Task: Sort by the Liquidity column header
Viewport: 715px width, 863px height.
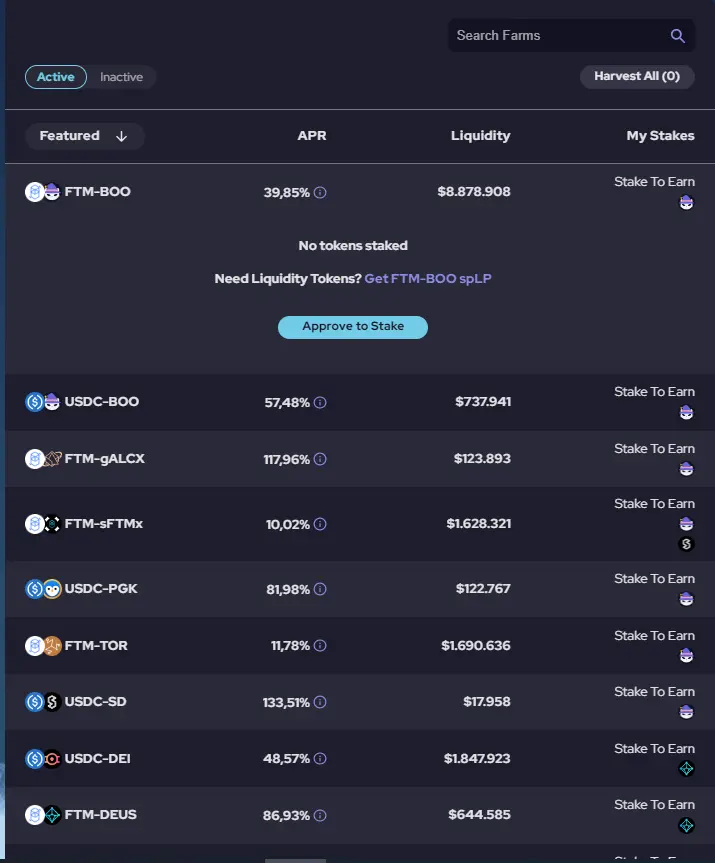Action: pyautogui.click(x=481, y=136)
